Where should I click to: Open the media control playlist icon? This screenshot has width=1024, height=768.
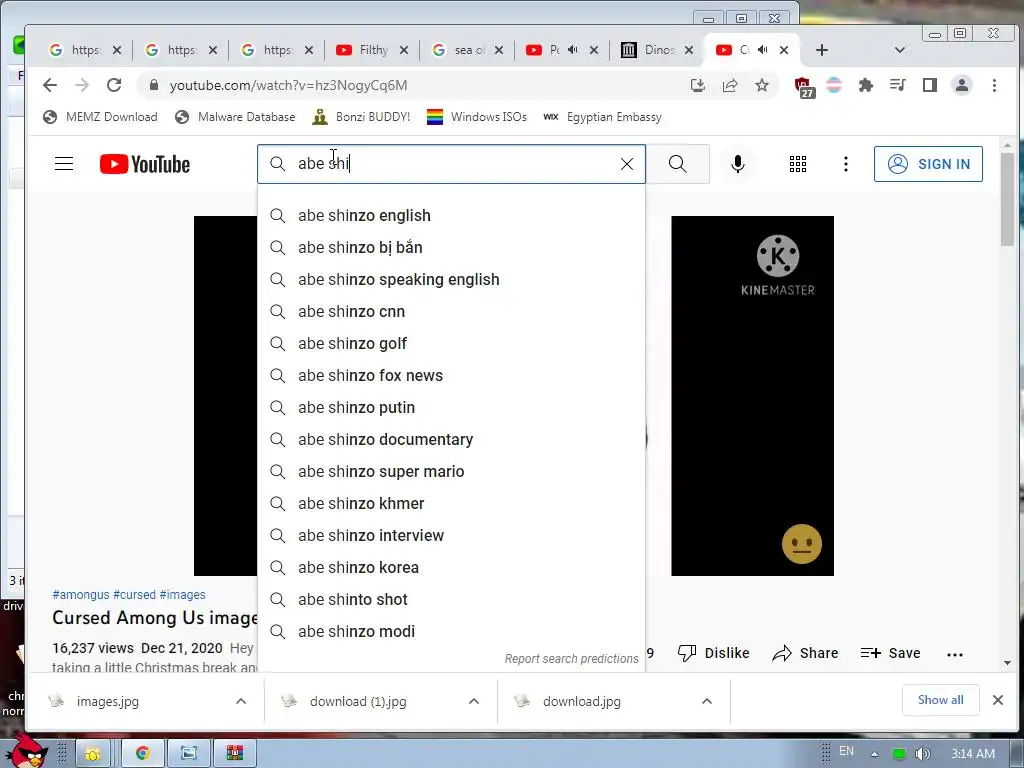tap(897, 85)
